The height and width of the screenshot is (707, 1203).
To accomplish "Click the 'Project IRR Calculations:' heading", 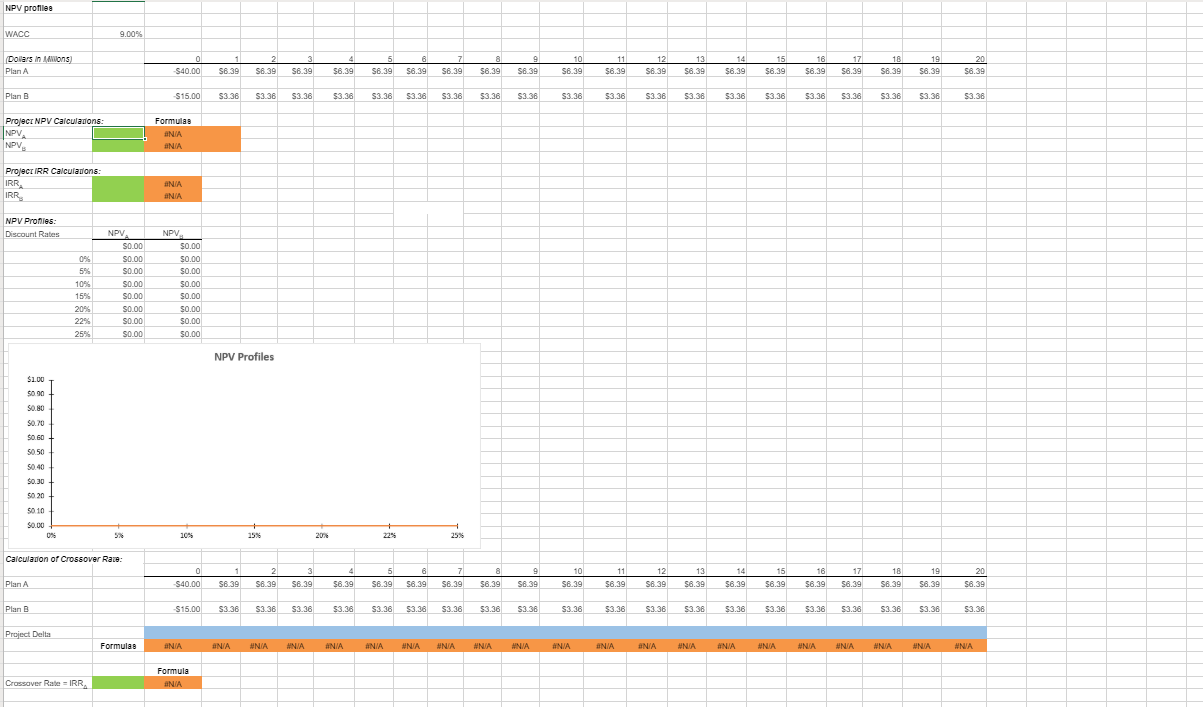I will coord(53,171).
